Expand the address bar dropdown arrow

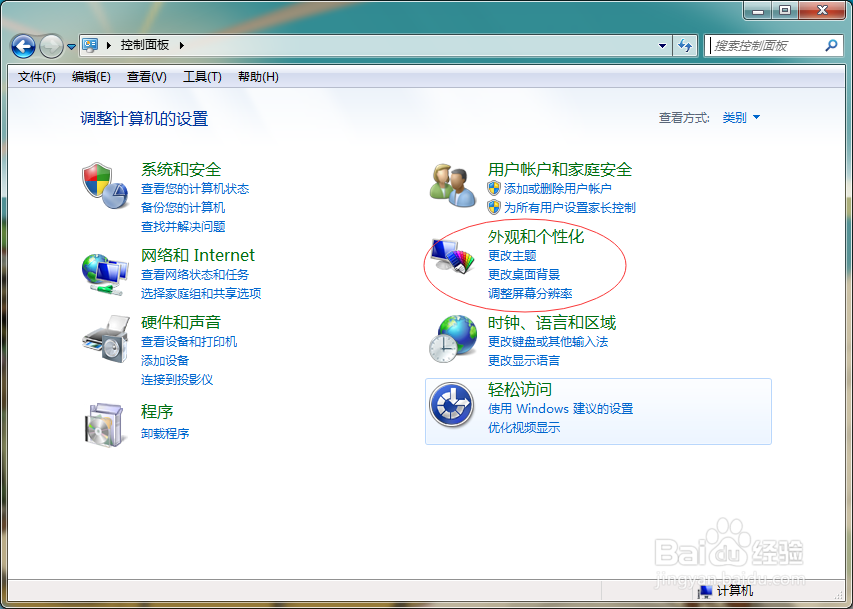[x=662, y=45]
